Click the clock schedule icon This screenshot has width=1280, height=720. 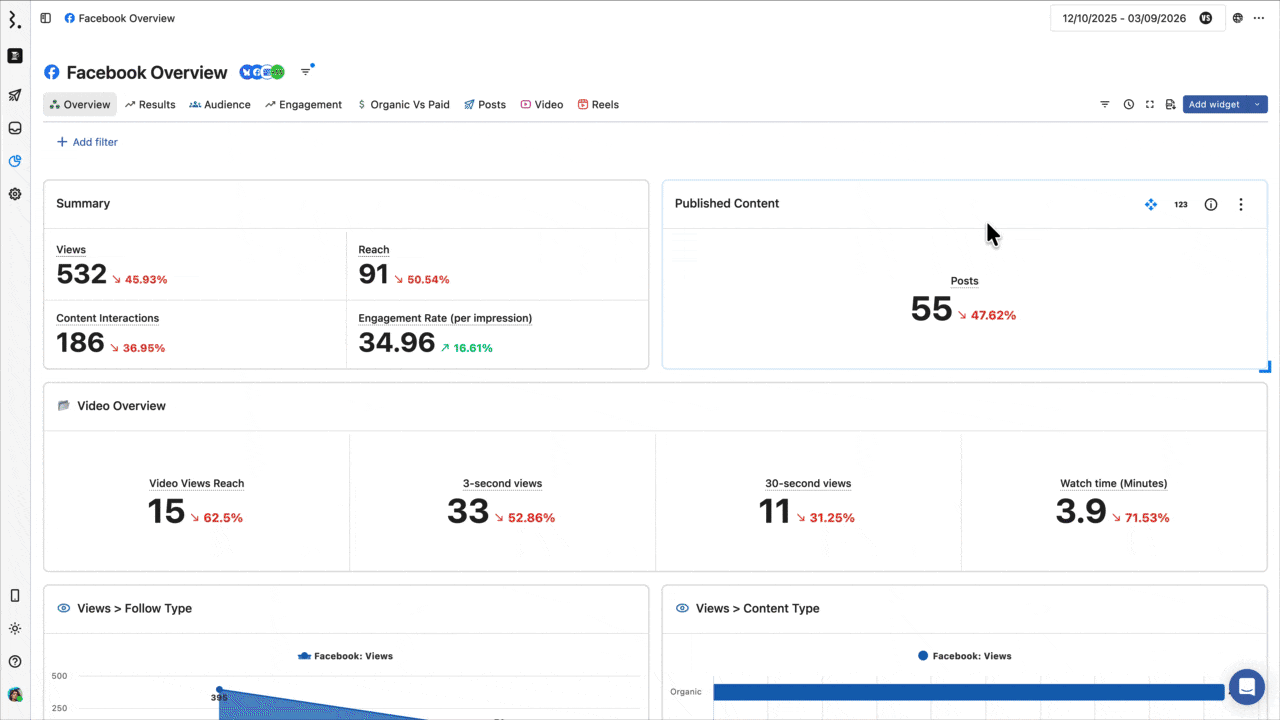1128,104
